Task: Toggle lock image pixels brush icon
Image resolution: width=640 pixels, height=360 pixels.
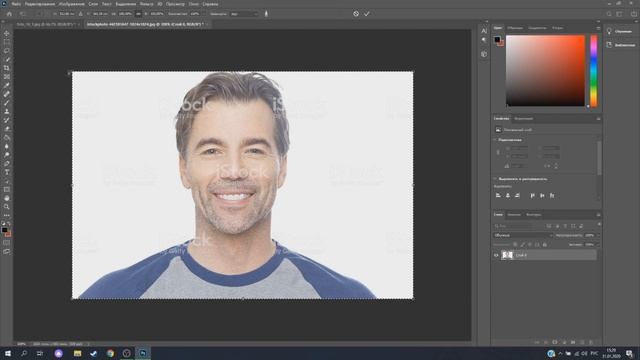Action: [x=522, y=244]
